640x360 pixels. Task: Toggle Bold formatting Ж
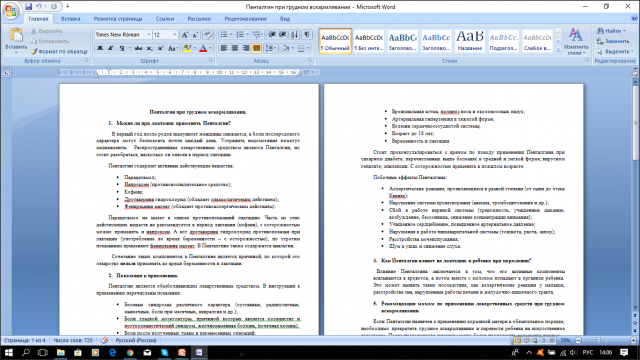click(x=100, y=48)
